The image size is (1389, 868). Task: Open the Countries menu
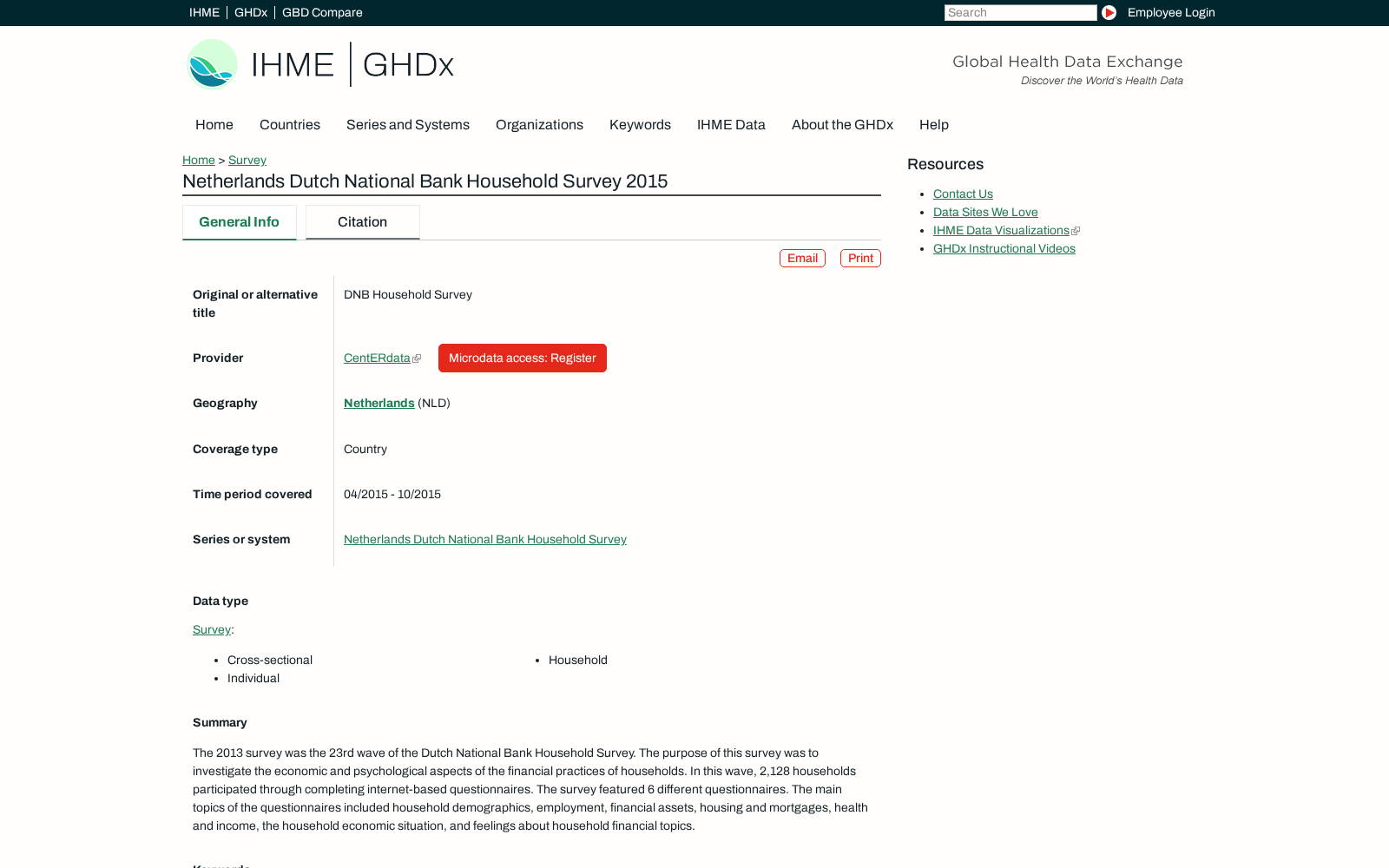point(290,125)
